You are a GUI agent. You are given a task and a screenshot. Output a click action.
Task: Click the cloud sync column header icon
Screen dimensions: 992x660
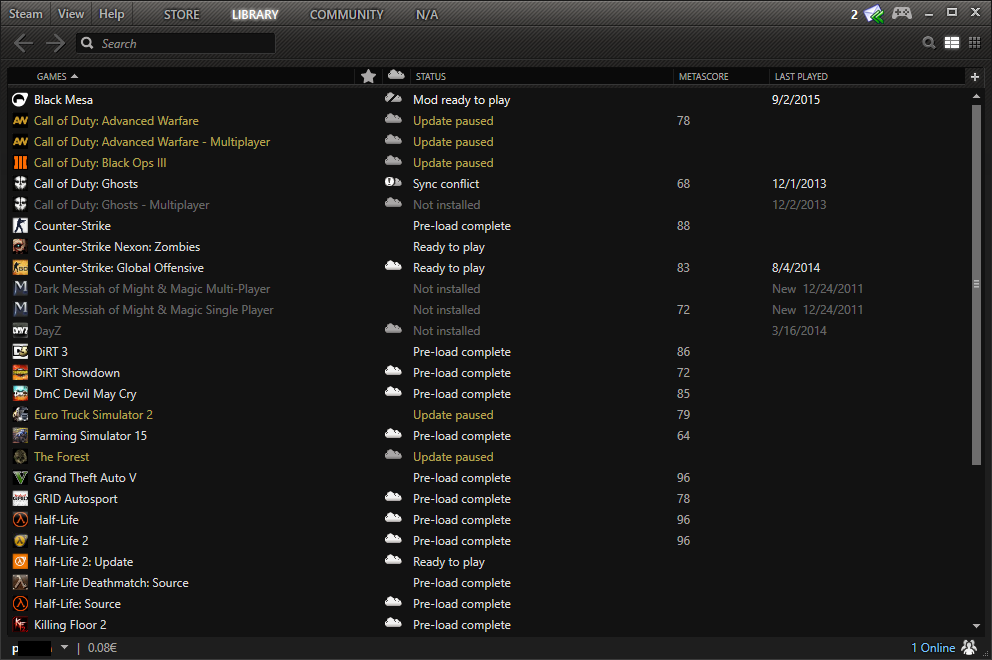(396, 76)
